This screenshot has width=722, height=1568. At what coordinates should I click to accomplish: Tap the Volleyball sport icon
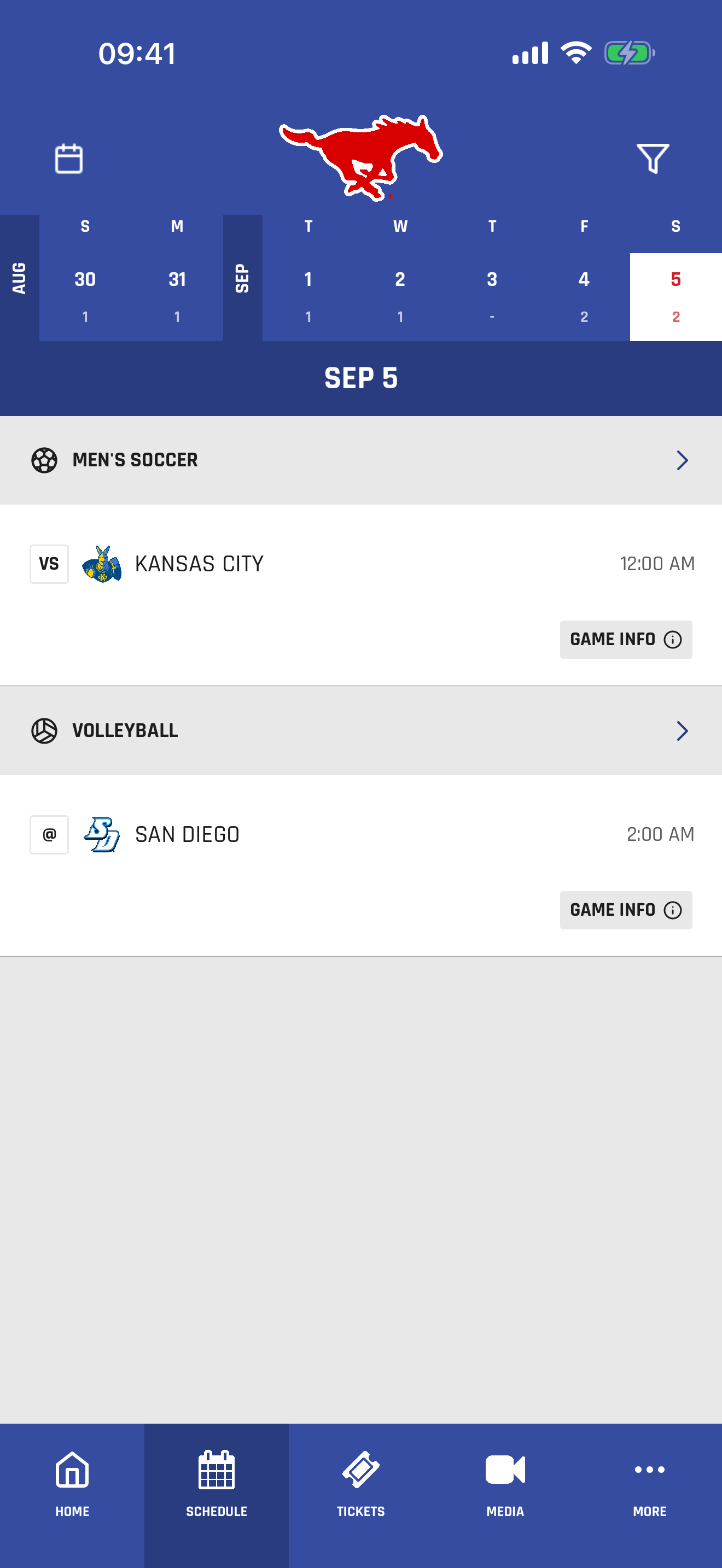pyautogui.click(x=44, y=730)
